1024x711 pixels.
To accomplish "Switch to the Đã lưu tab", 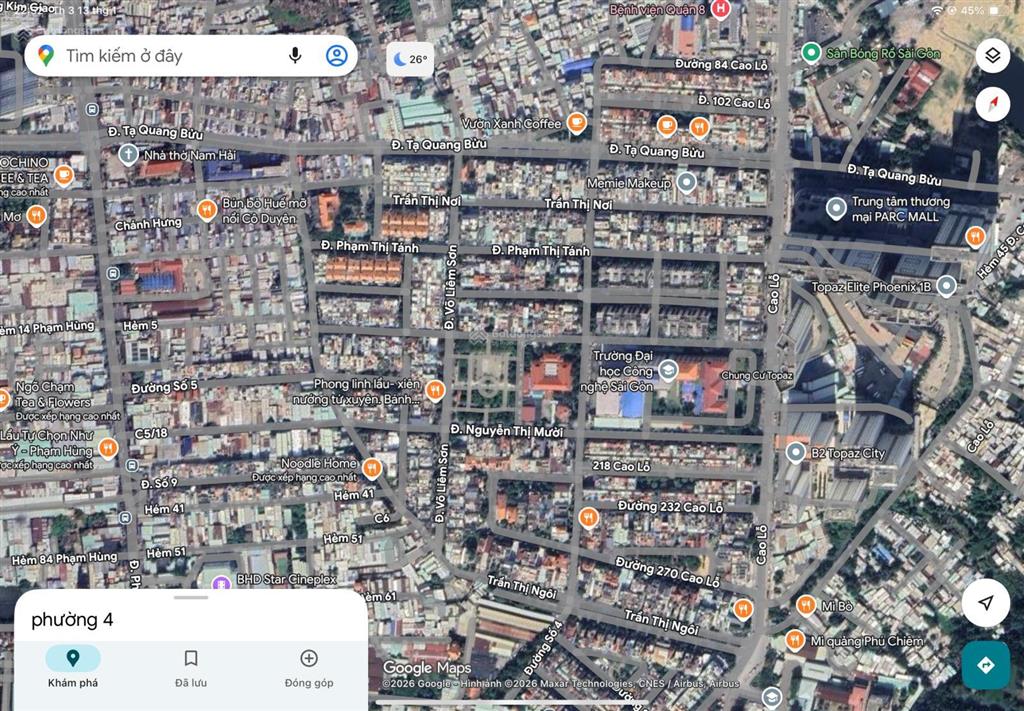I will 190,667.
